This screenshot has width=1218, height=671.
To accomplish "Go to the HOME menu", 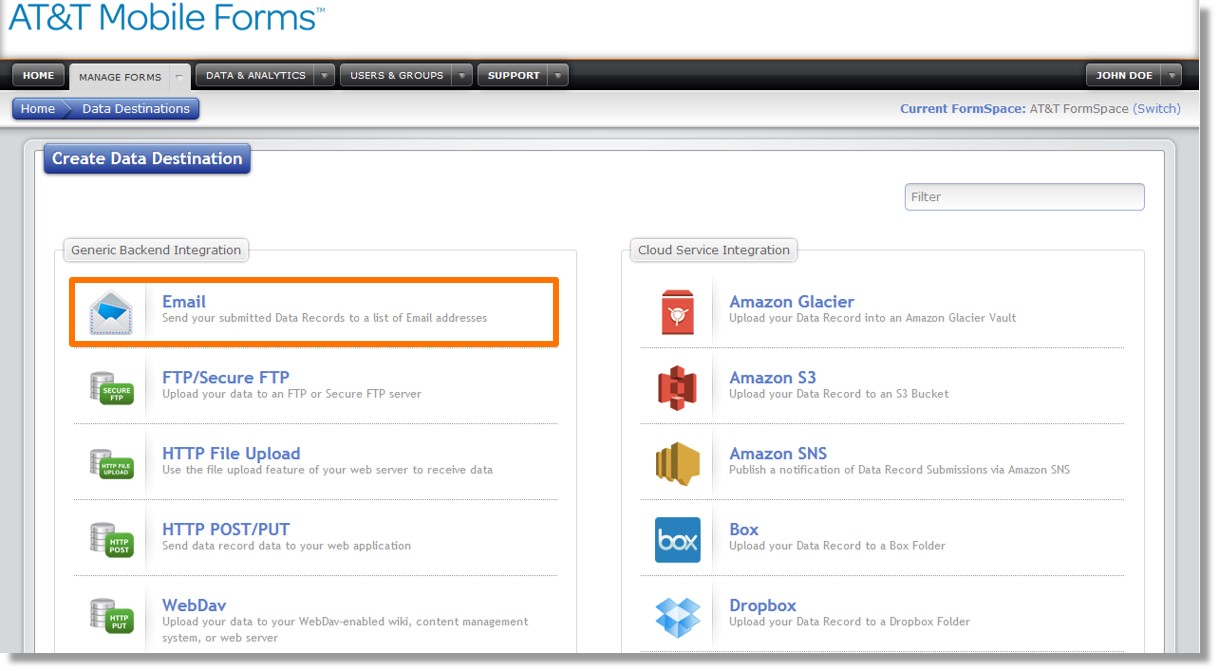I will [x=38, y=75].
